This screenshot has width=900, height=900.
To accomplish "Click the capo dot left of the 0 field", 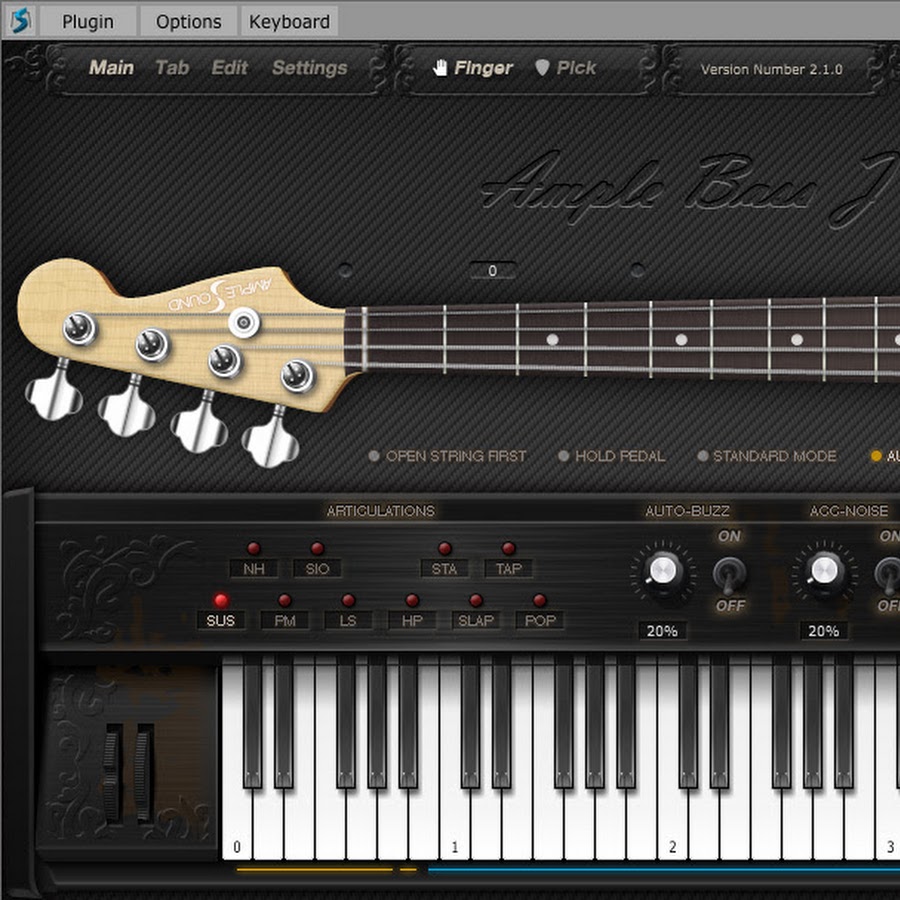I will (345, 270).
